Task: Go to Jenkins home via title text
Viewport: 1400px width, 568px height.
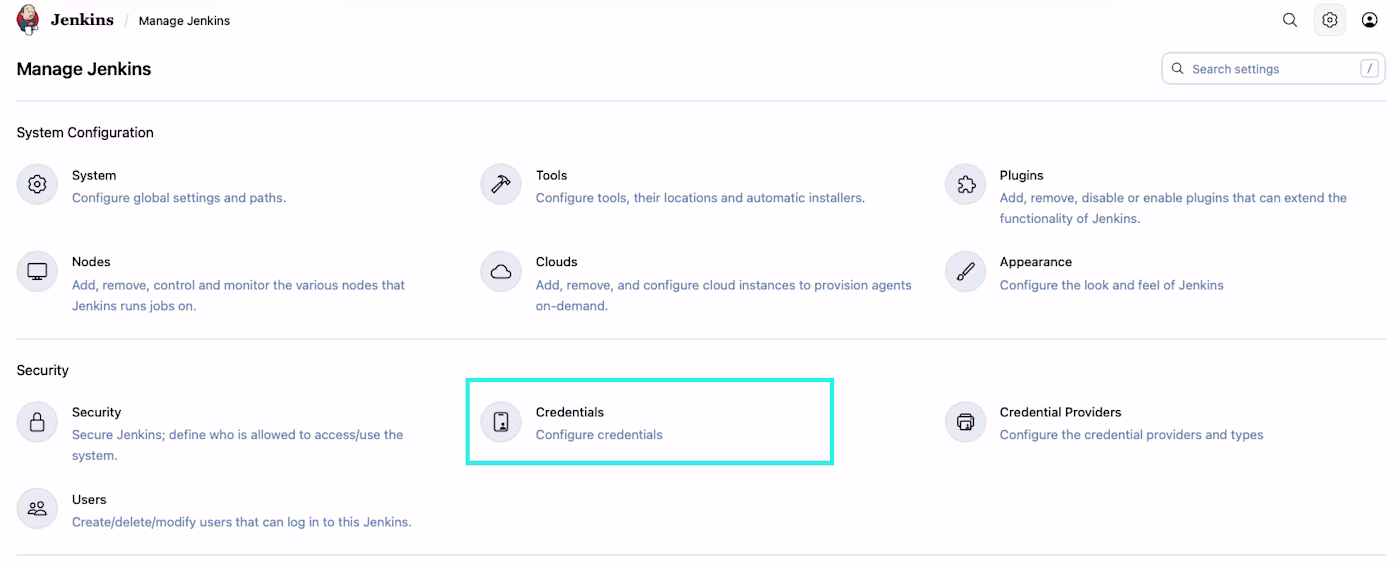Action: [82, 20]
